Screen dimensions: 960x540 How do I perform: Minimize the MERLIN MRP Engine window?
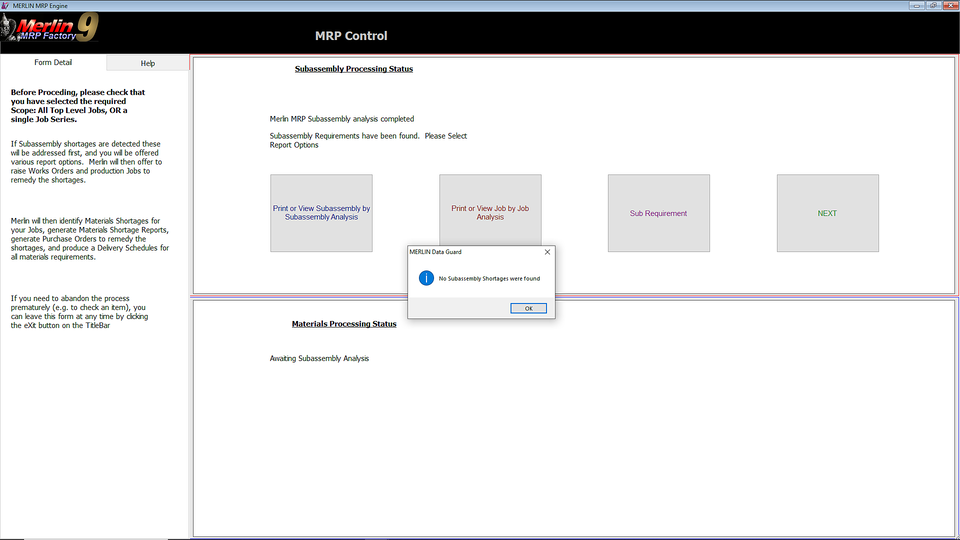pyautogui.click(x=915, y=5)
